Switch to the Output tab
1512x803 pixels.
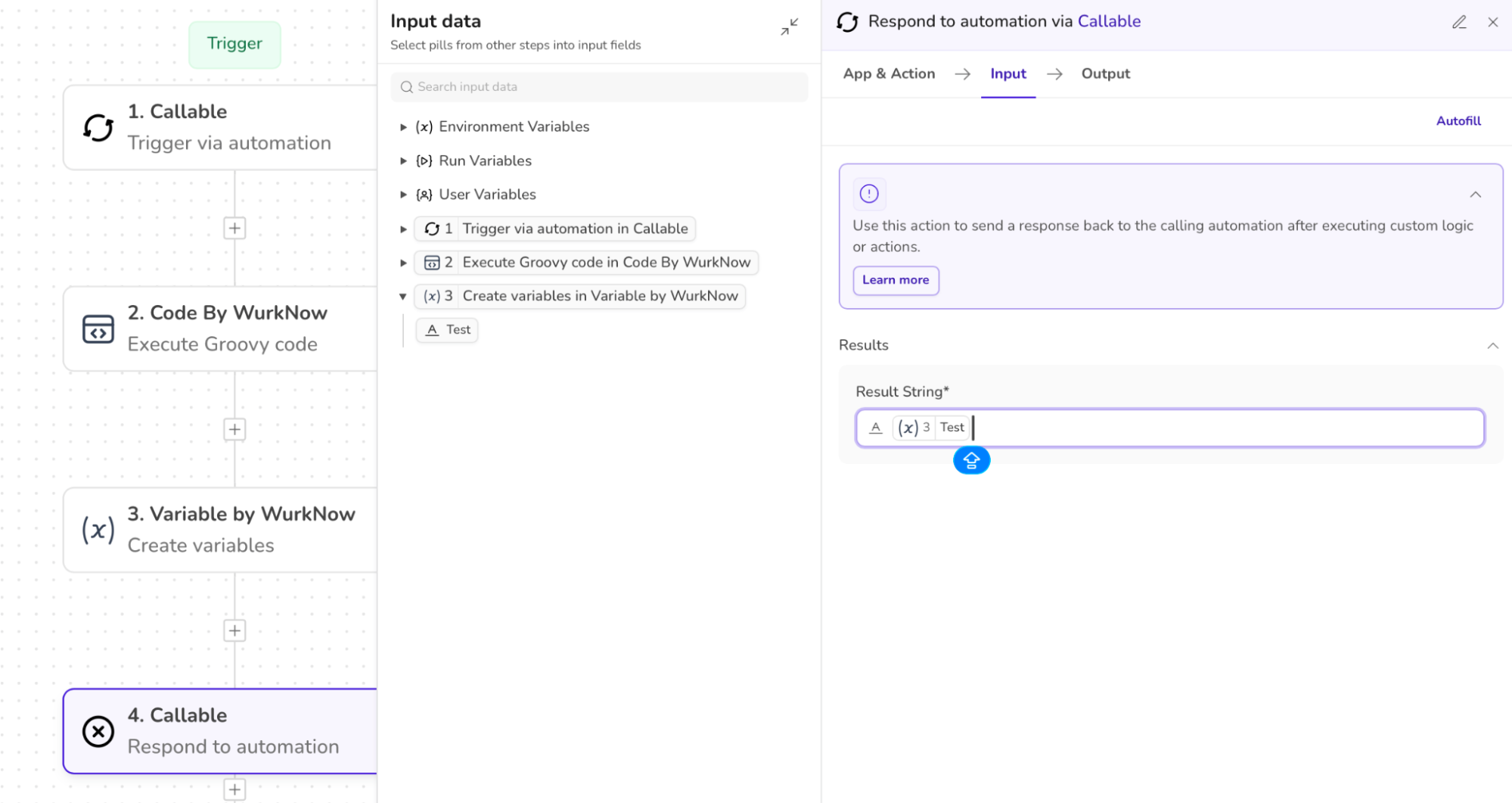[1105, 74]
